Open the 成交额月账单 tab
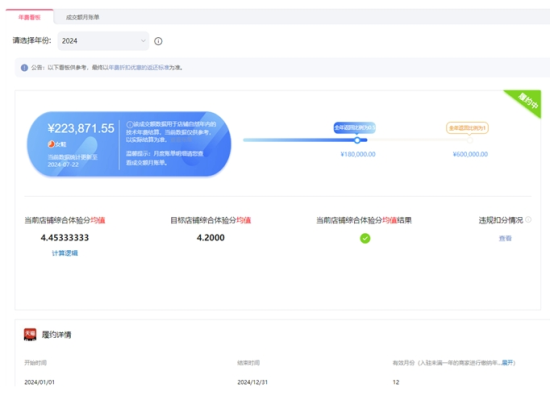Screen dimensions: 550x396 (x=82, y=17)
